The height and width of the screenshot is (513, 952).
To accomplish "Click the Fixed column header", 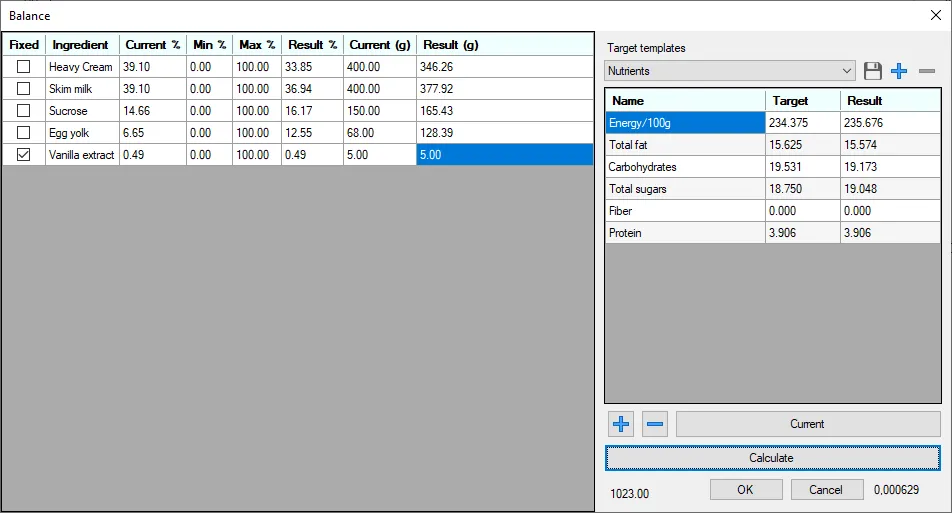I will point(24,44).
